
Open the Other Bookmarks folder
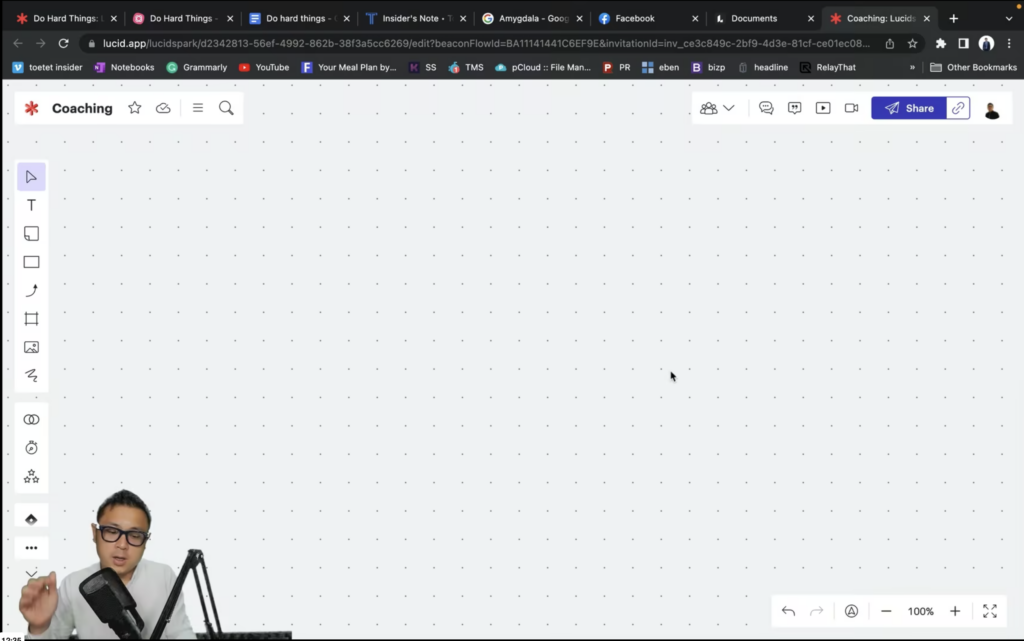pos(973,67)
